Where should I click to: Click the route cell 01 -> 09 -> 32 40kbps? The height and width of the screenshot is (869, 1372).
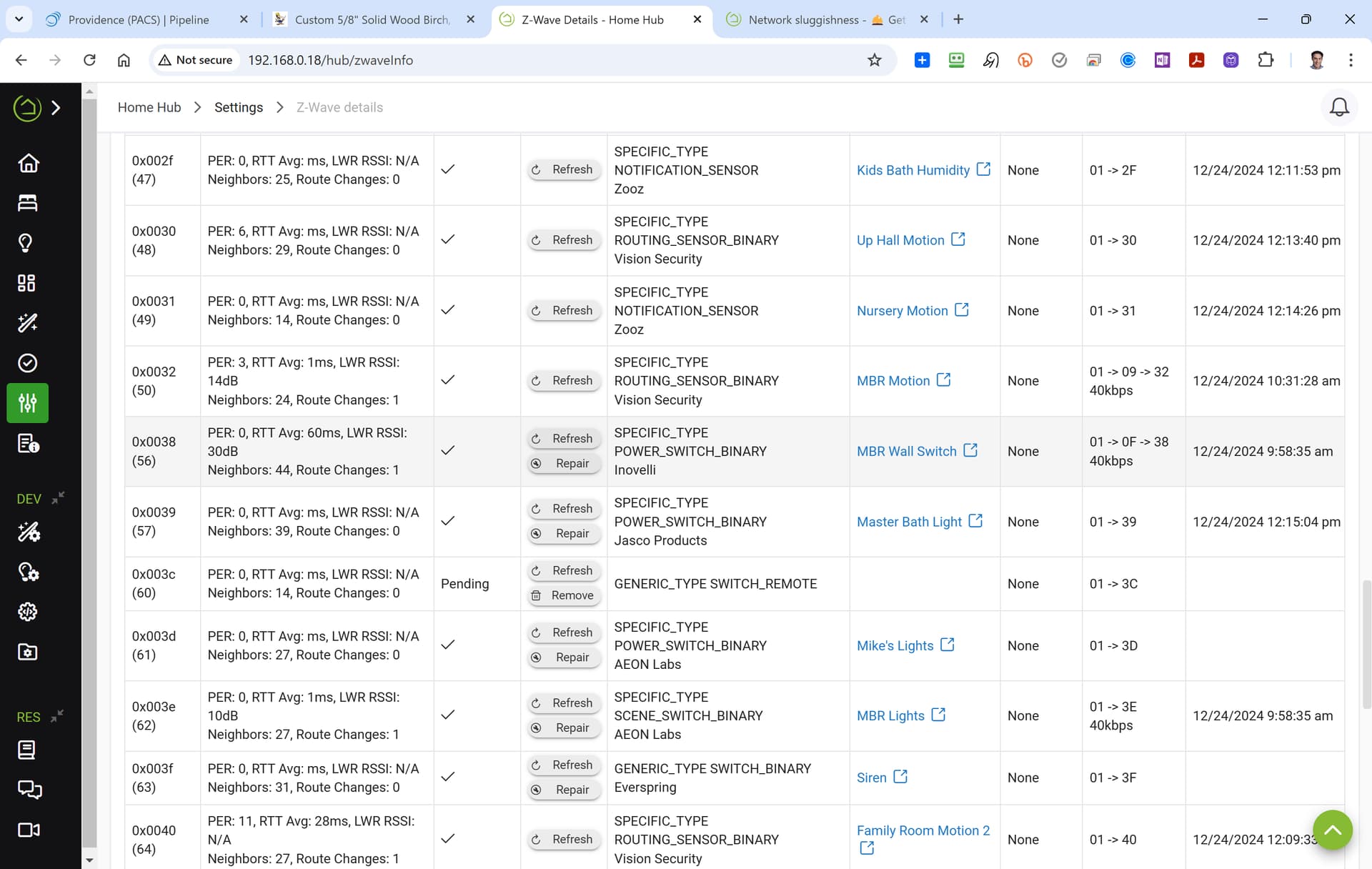(1133, 381)
